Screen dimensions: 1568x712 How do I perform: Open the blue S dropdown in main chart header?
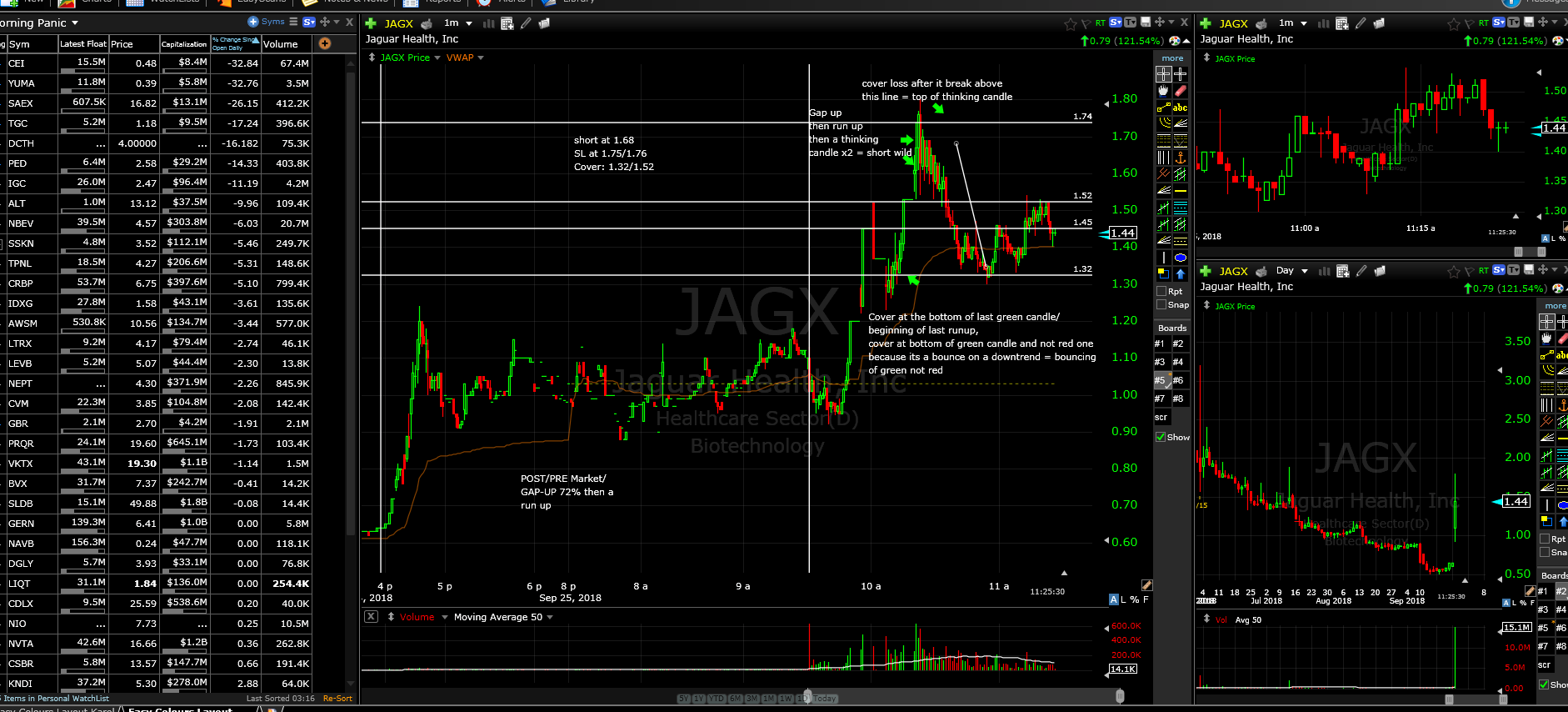(1116, 23)
